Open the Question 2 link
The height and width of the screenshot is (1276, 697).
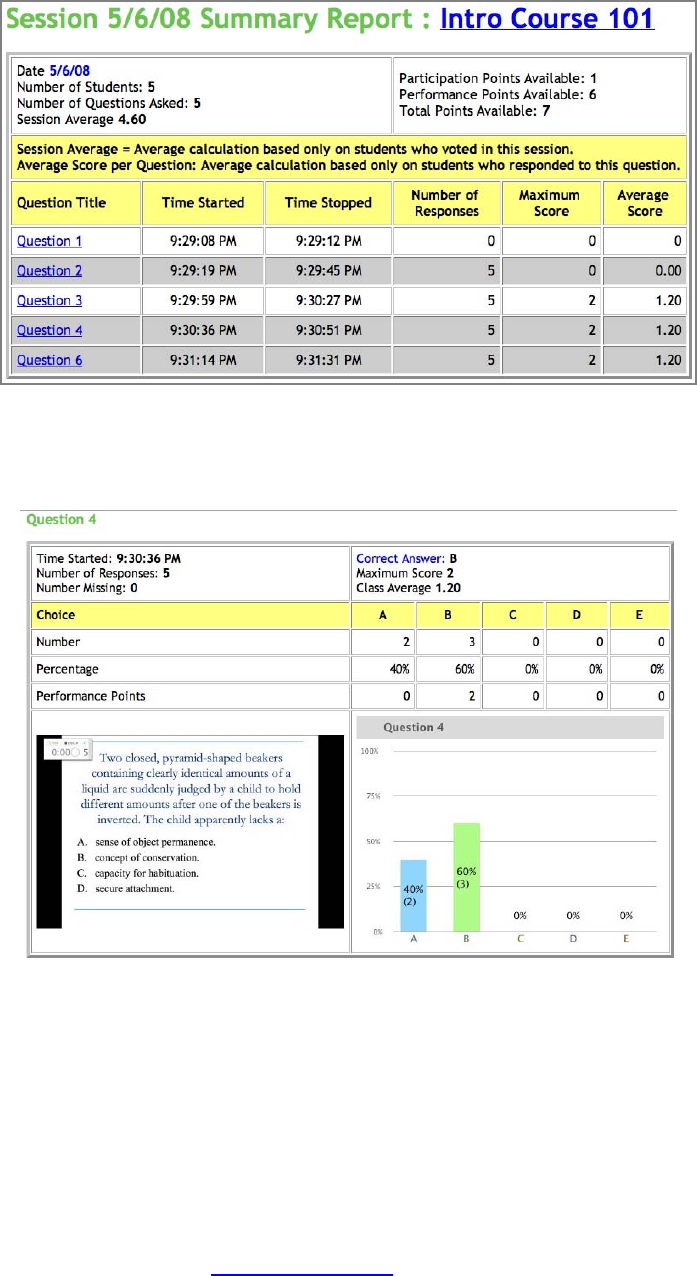point(49,271)
